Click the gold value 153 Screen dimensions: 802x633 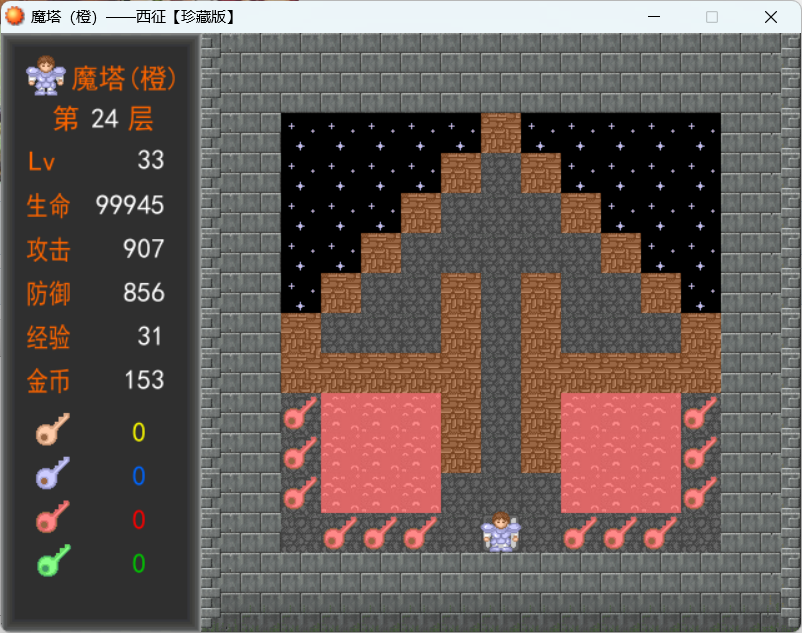(144, 380)
